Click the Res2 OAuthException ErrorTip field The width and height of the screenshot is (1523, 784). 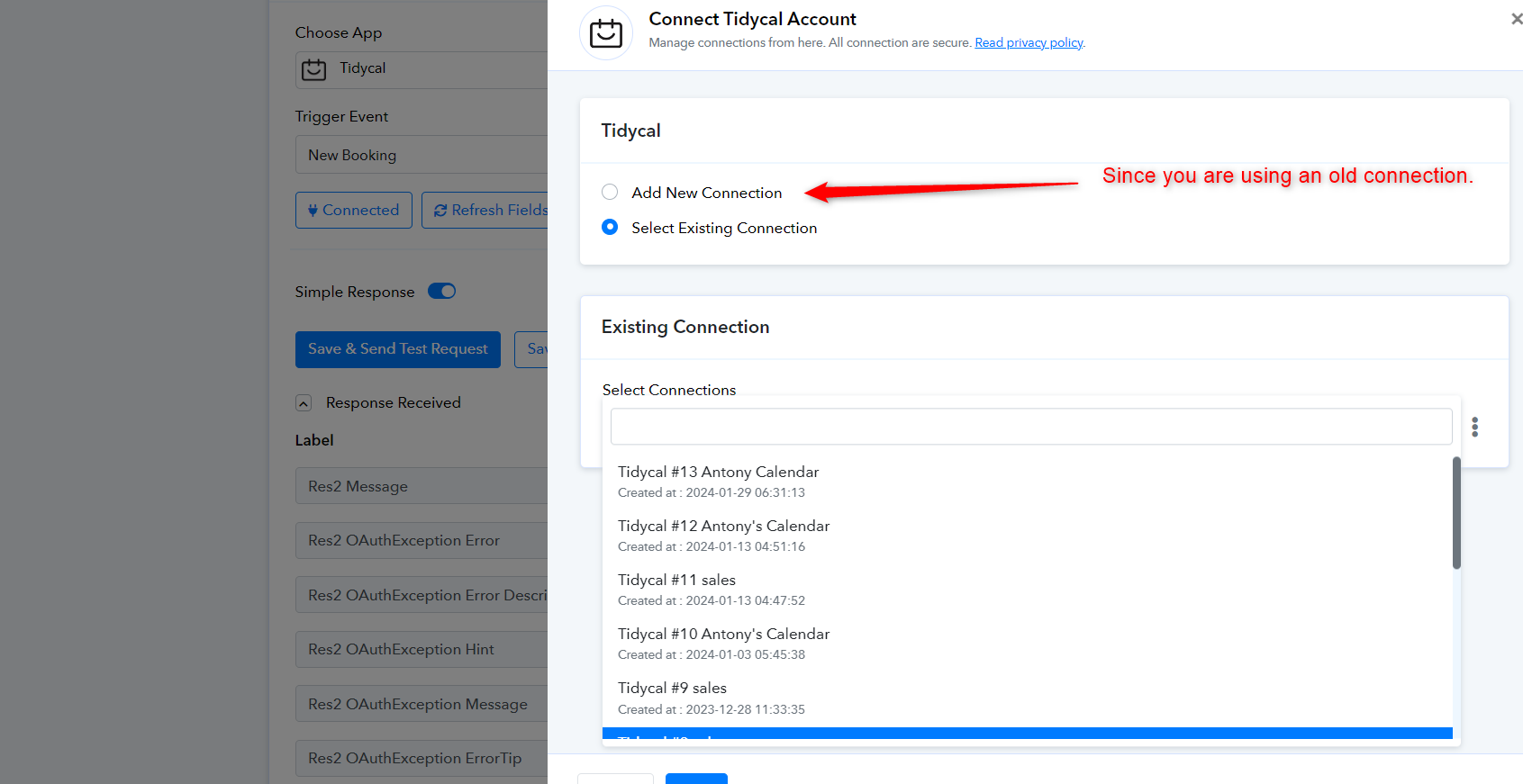pos(422,758)
